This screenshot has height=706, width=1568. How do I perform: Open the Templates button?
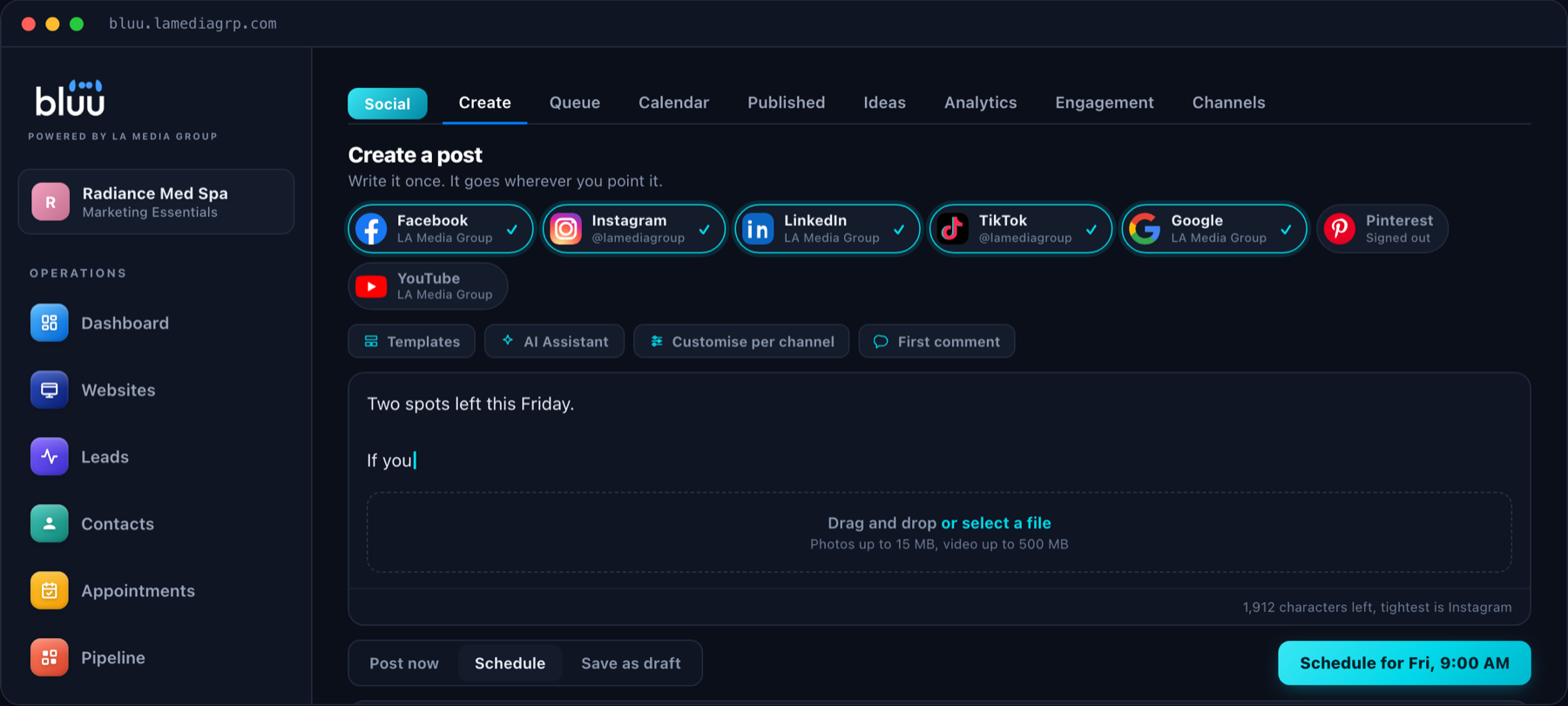pos(412,341)
